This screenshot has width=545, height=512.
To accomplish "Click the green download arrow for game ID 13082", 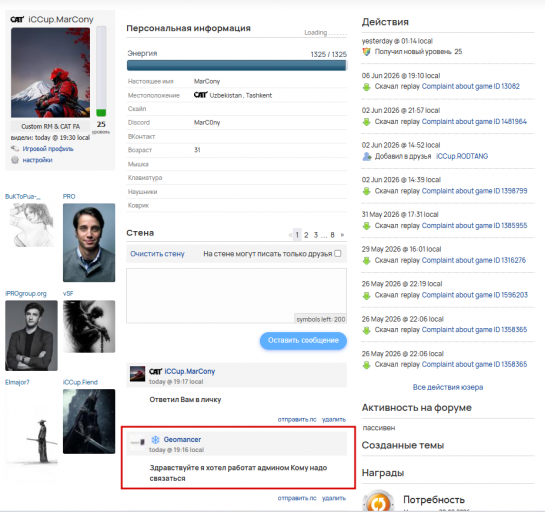I will (x=366, y=87).
